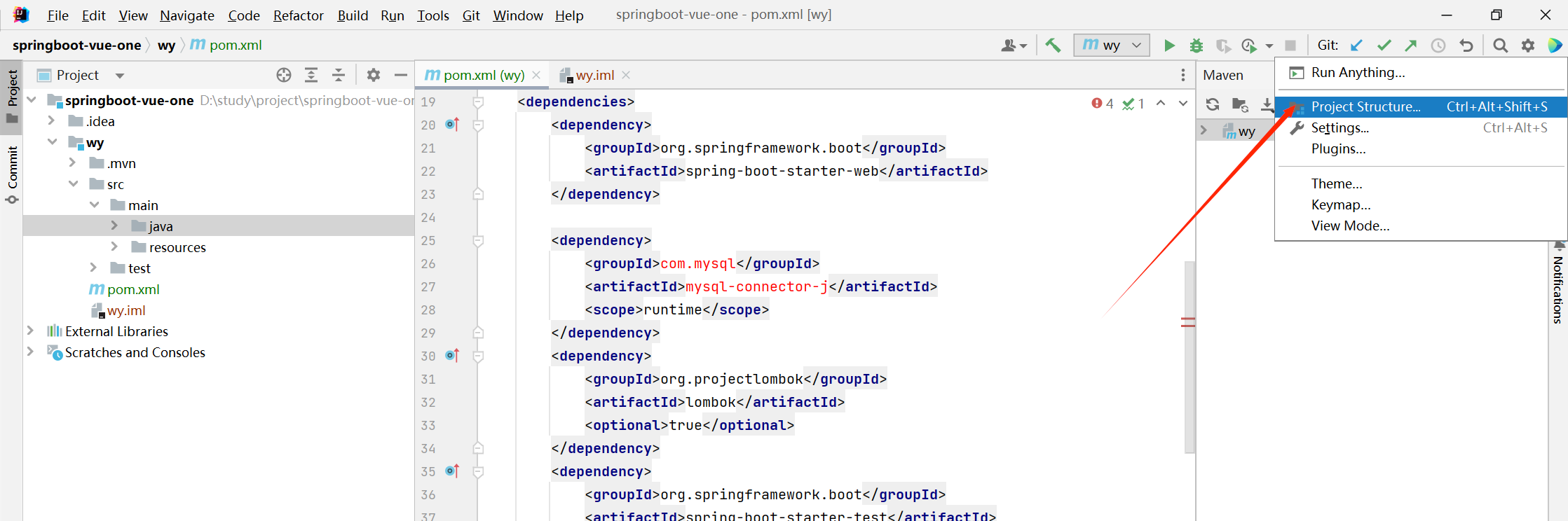Click the editor vertical scrollbar thumb

pyautogui.click(x=1189, y=357)
